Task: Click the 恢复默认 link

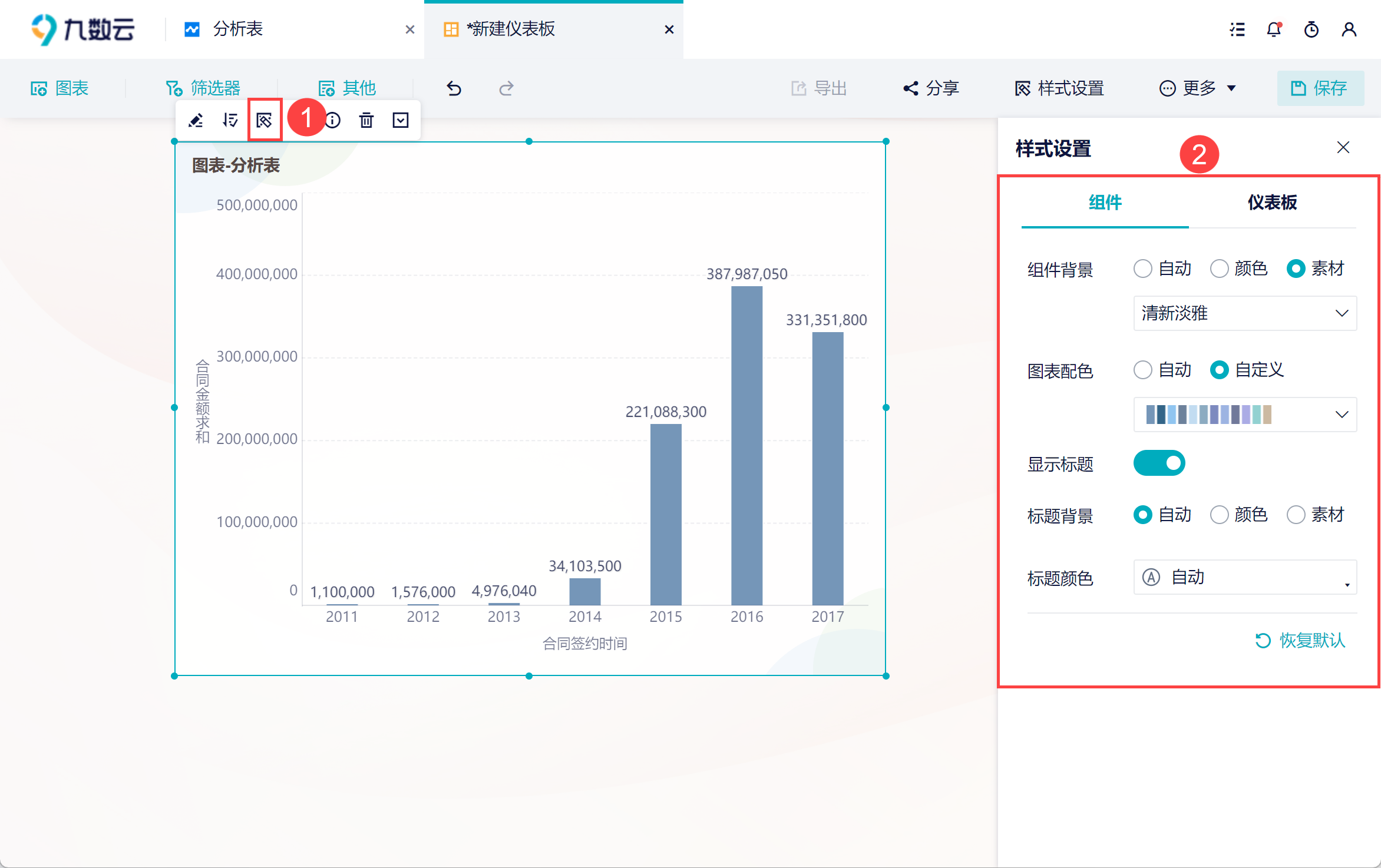Action: pyautogui.click(x=1301, y=641)
